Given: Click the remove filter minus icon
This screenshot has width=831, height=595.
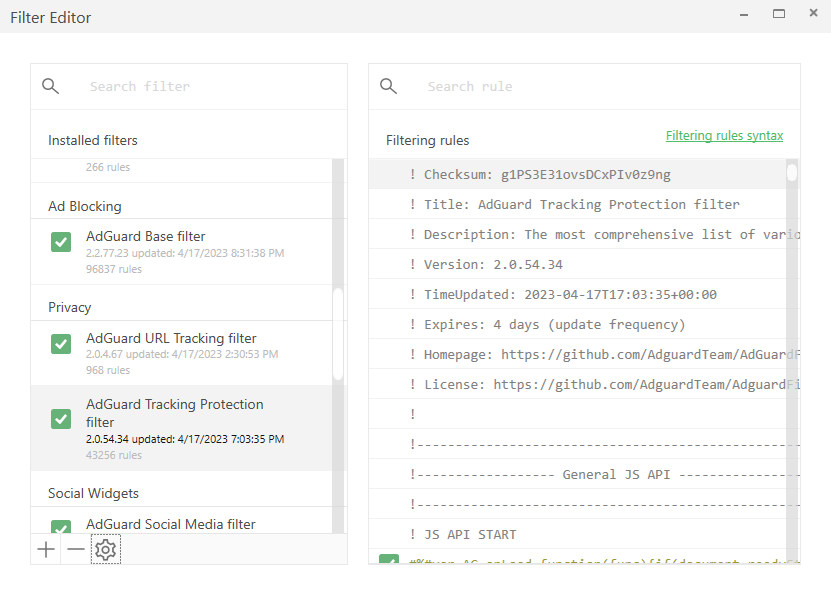Looking at the screenshot, I should pos(76,549).
